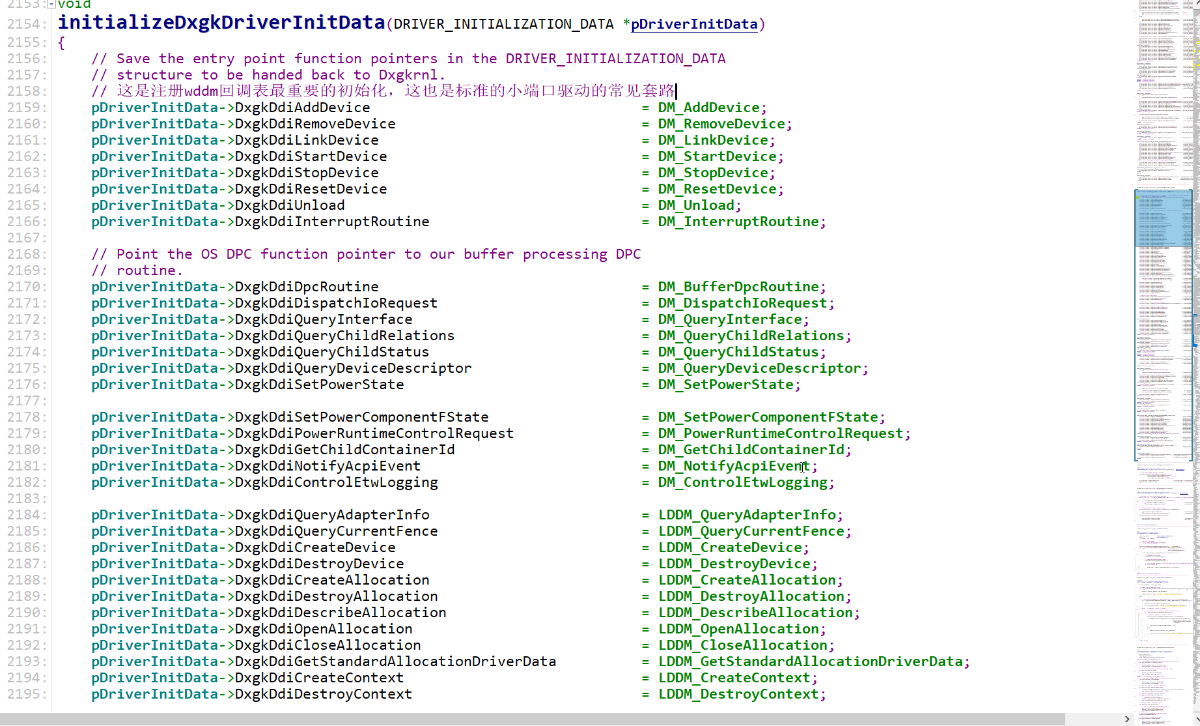Click DxgkDdiGetChildContainerId member name

pyautogui.click(x=344, y=449)
